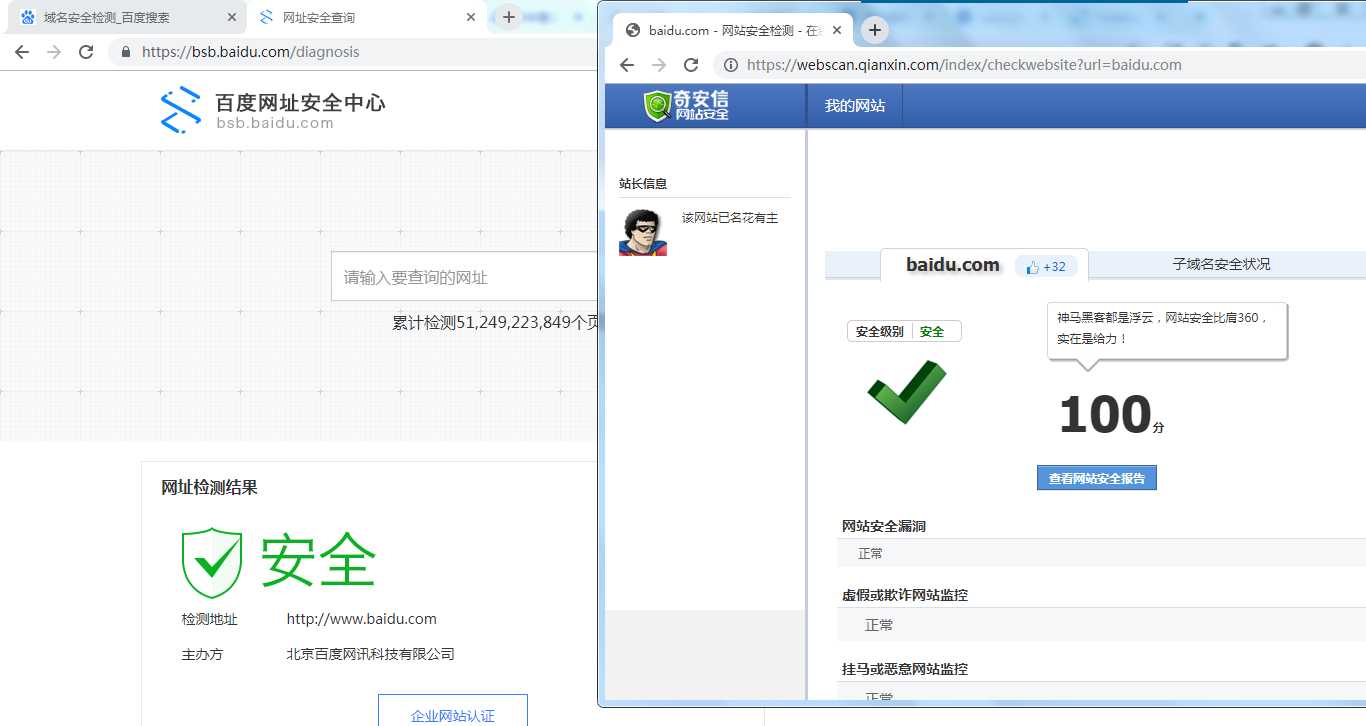The image size is (1366, 726).
Task: Click 挂马或恶意网站监控 heading
Action: pyautogui.click(x=905, y=669)
